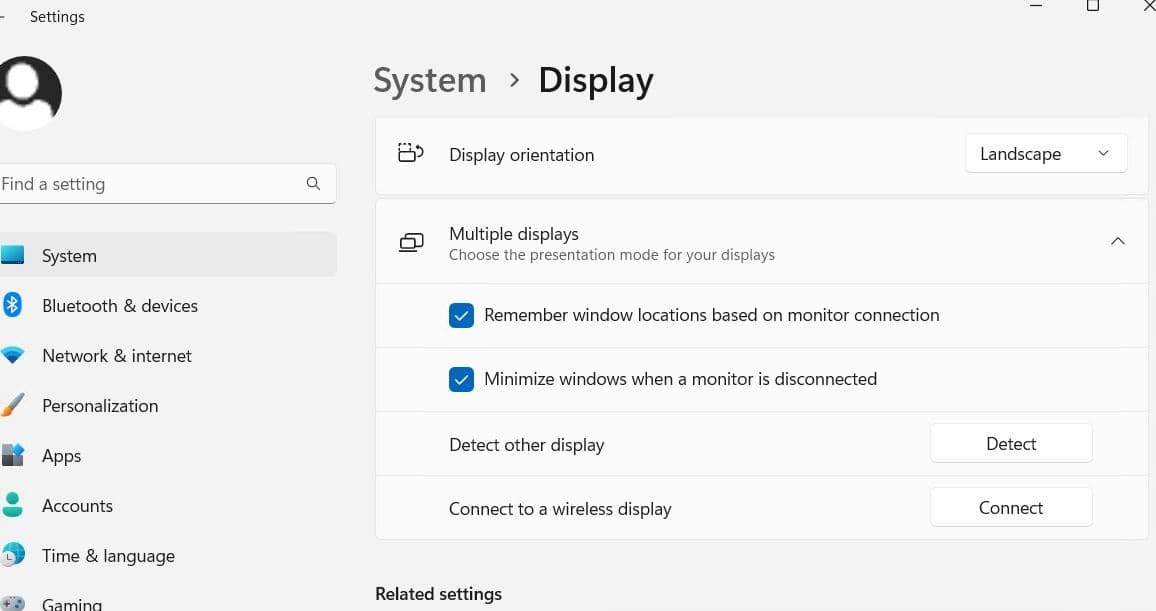Open Bluetooth & devices settings
Screen dimensions: 1156x611
tap(168, 305)
